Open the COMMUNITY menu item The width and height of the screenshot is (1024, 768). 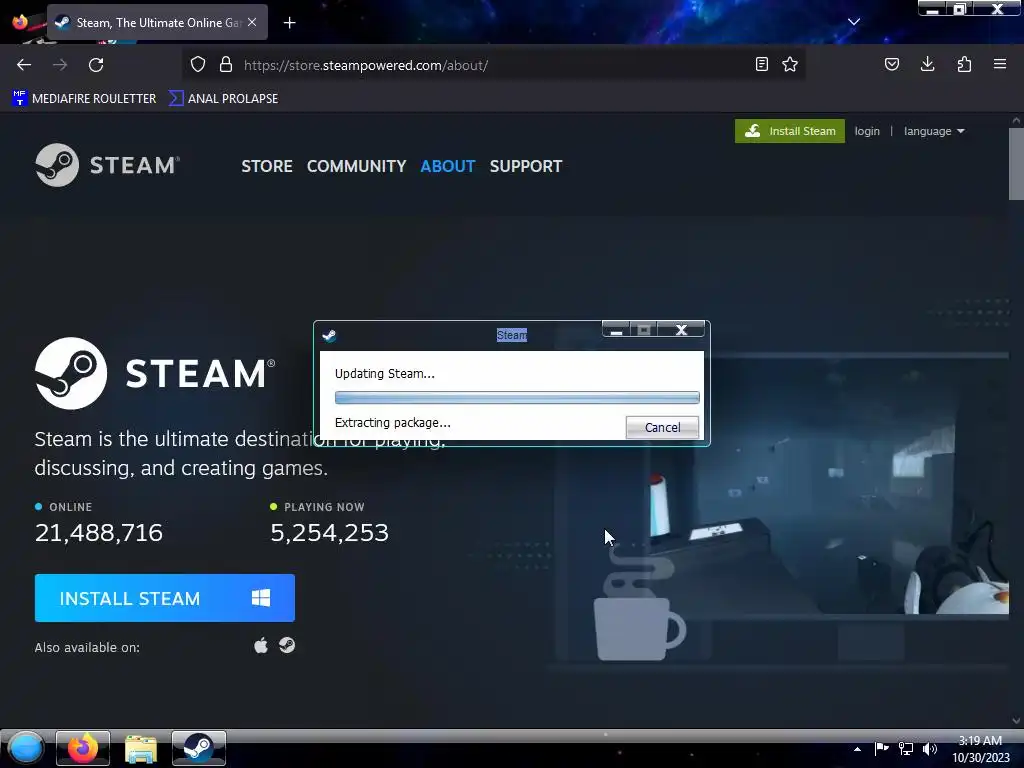click(x=357, y=166)
